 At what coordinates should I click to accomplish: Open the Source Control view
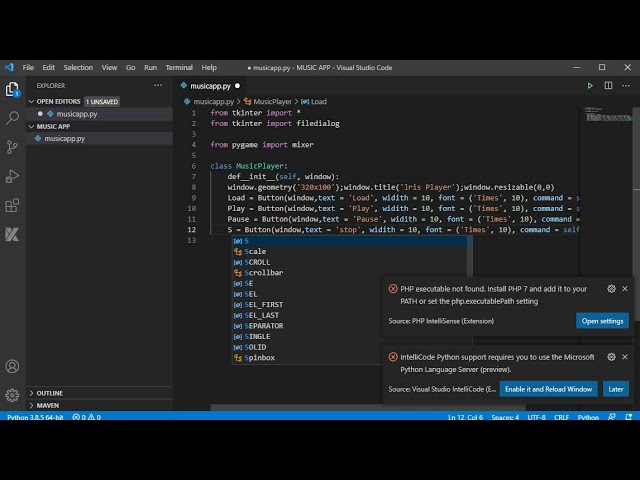click(12, 147)
